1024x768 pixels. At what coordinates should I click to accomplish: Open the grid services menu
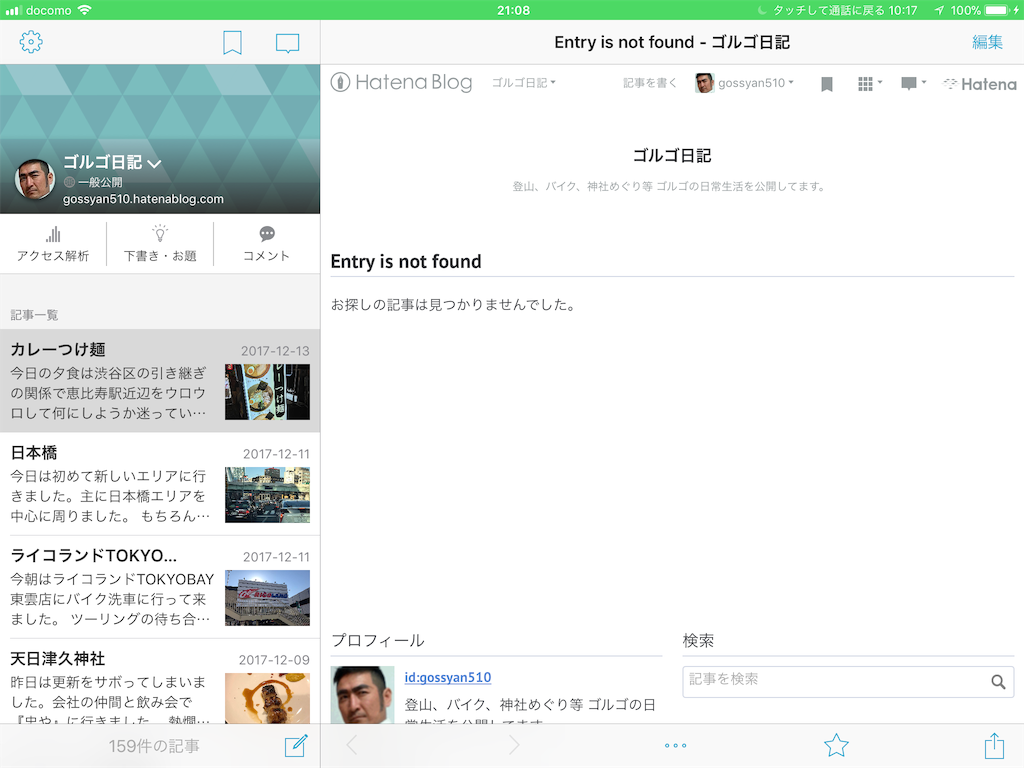869,84
